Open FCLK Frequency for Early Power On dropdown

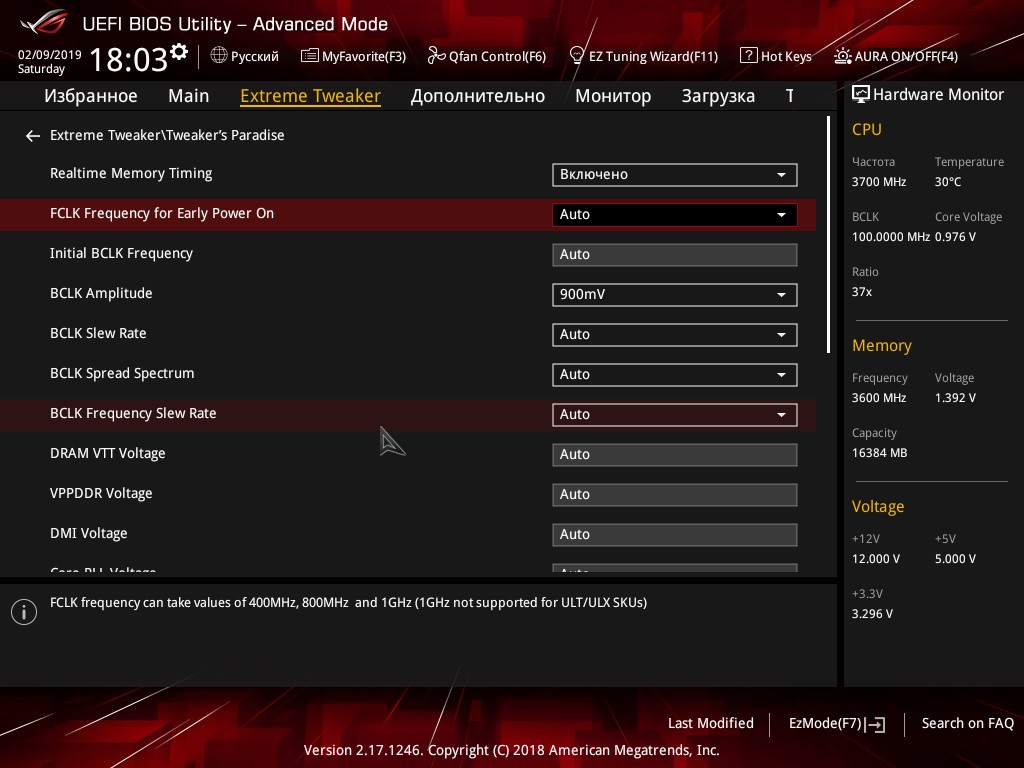[x=675, y=215]
